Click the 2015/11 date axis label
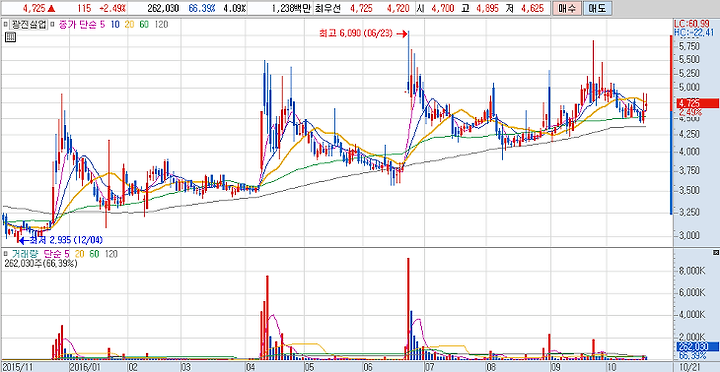Viewport: 720px width, 372px height. coord(18,367)
